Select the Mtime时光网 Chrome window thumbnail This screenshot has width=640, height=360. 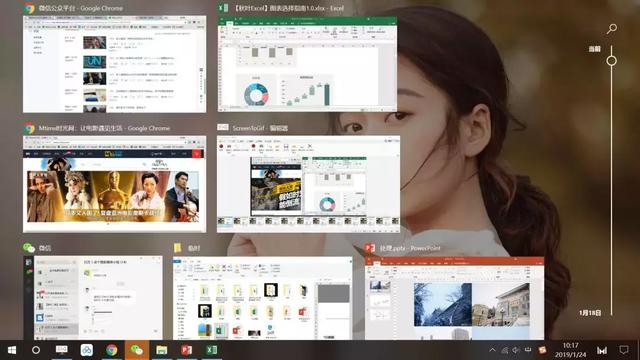(x=115, y=184)
